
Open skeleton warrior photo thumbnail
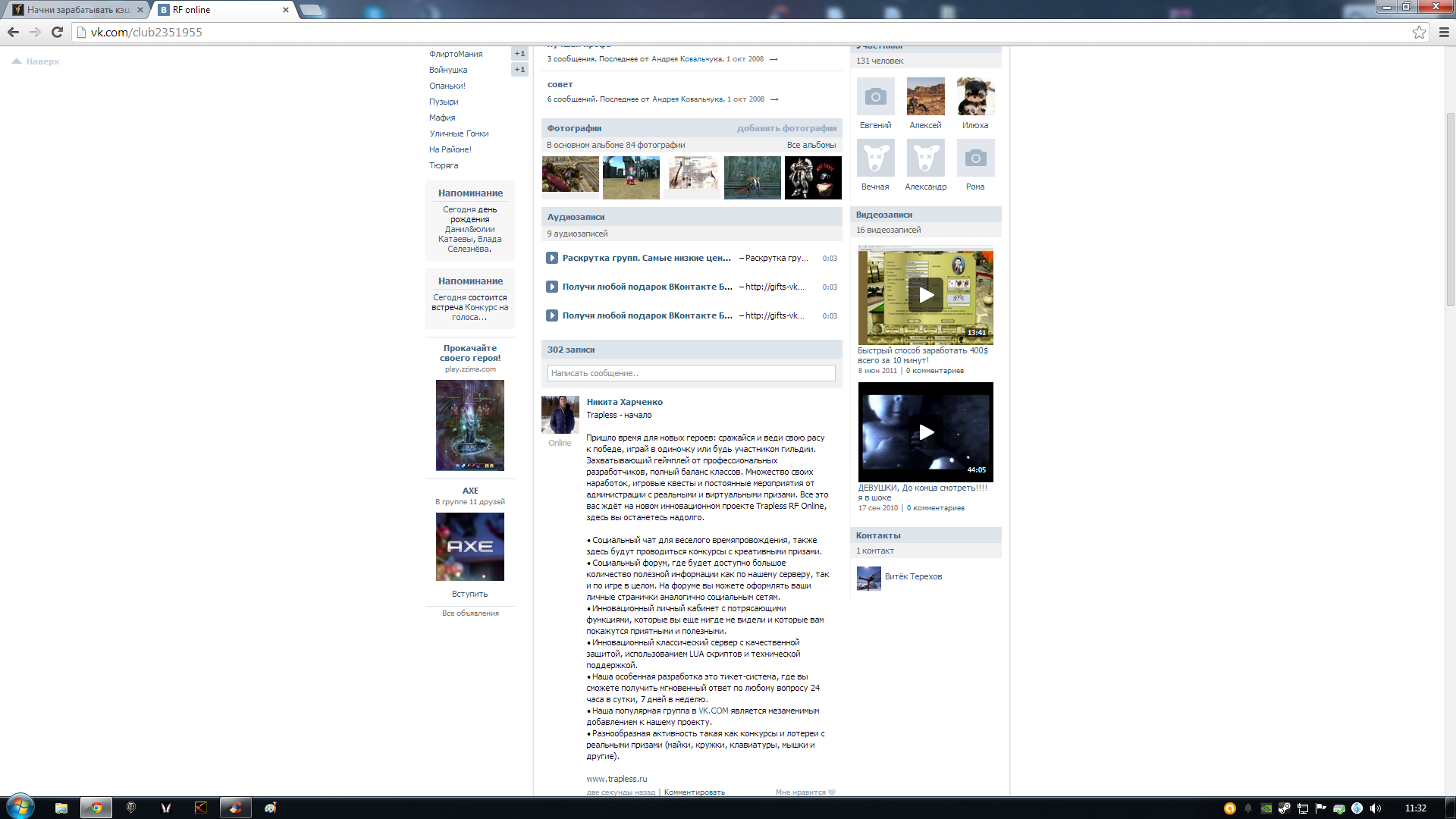tap(813, 177)
